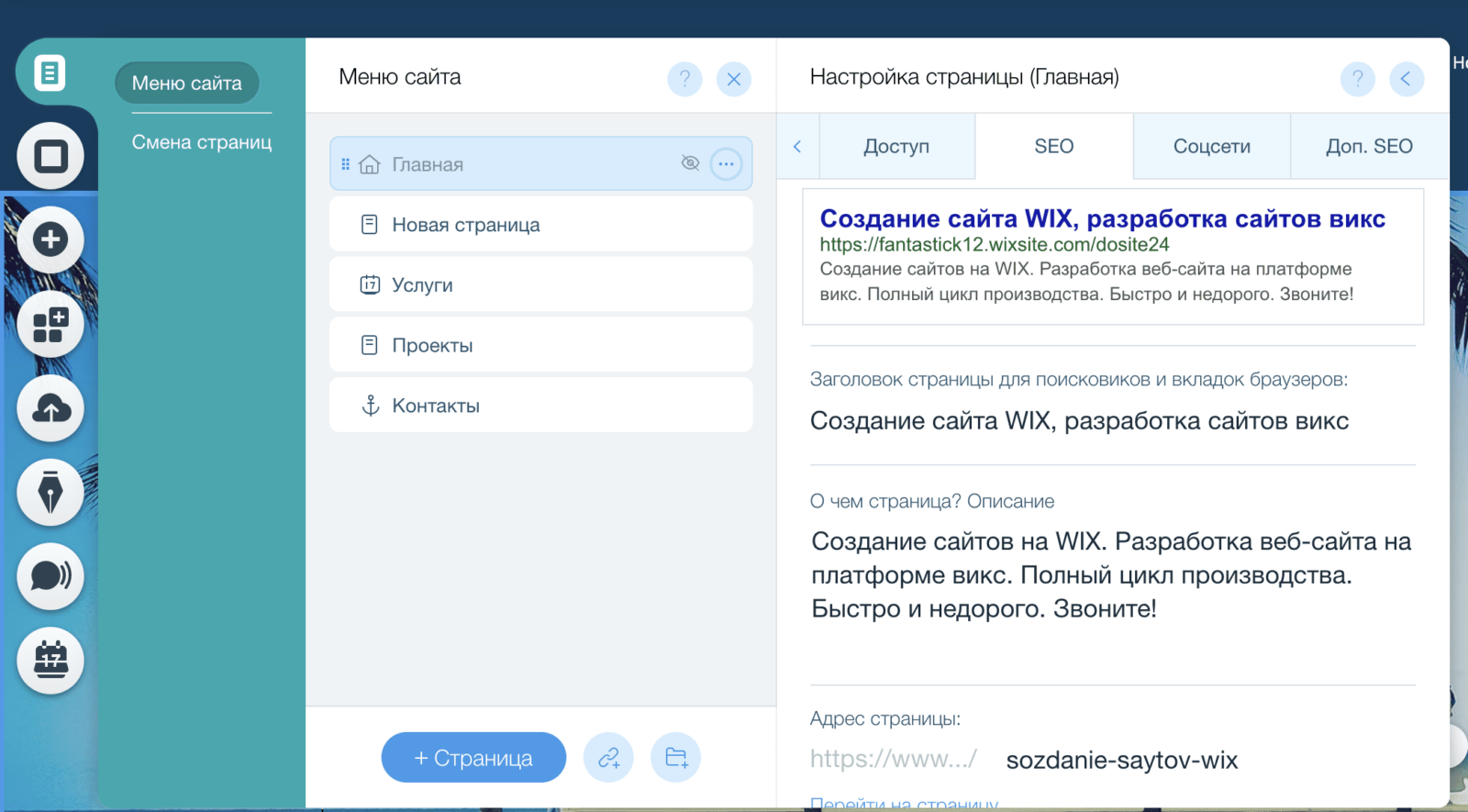Open the Background square tool in sidebar
The width and height of the screenshot is (1468, 812).
[x=50, y=156]
